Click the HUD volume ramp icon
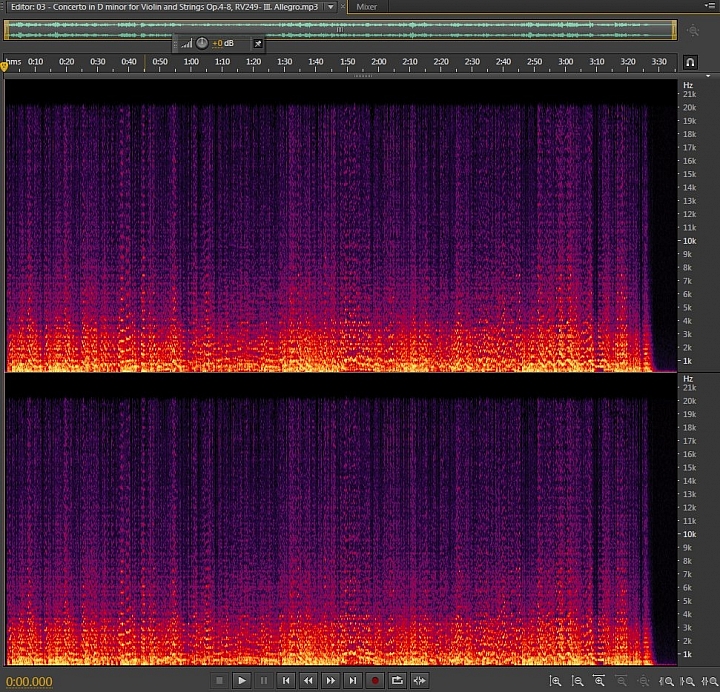The height and width of the screenshot is (692, 720). (x=186, y=43)
